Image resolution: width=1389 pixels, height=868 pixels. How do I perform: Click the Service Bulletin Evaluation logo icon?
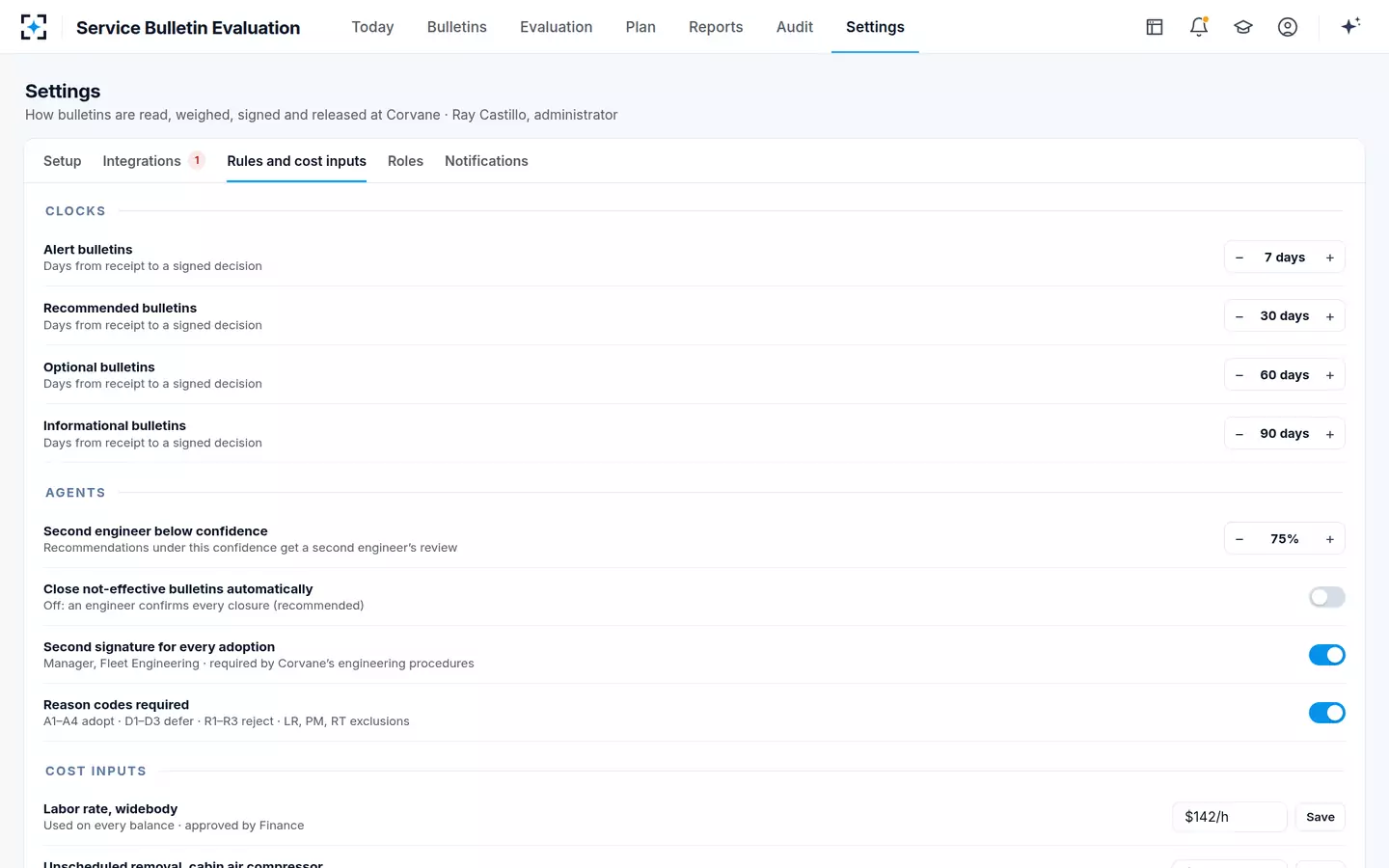point(34,27)
